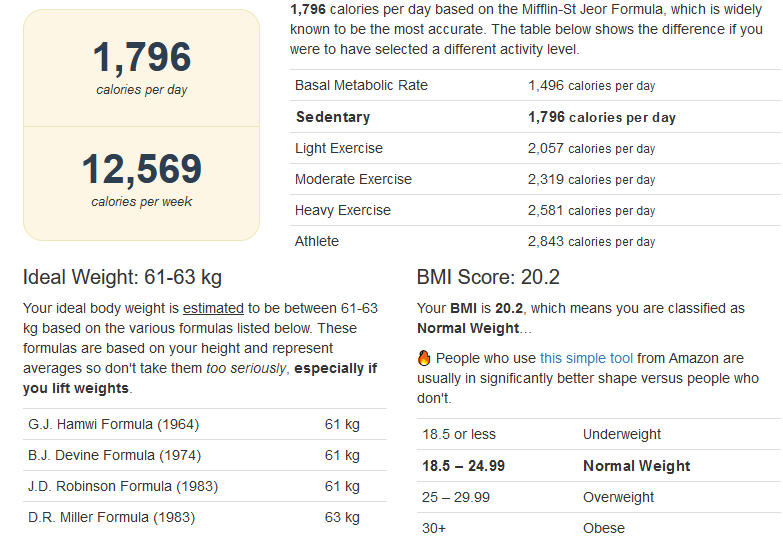
Task: Click the Athlete activity row
Action: 535,241
